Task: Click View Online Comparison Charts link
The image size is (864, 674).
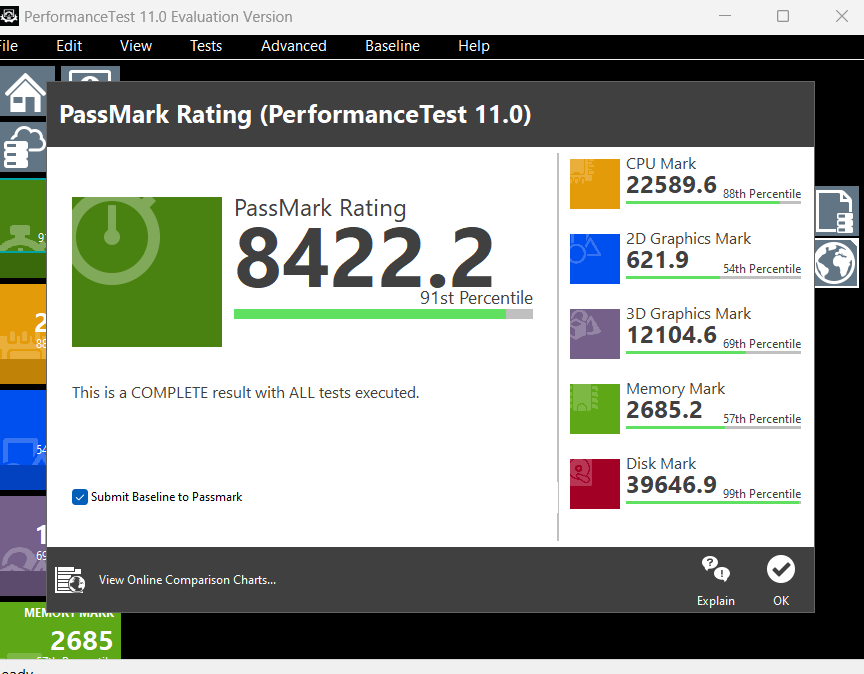Action: pos(187,580)
